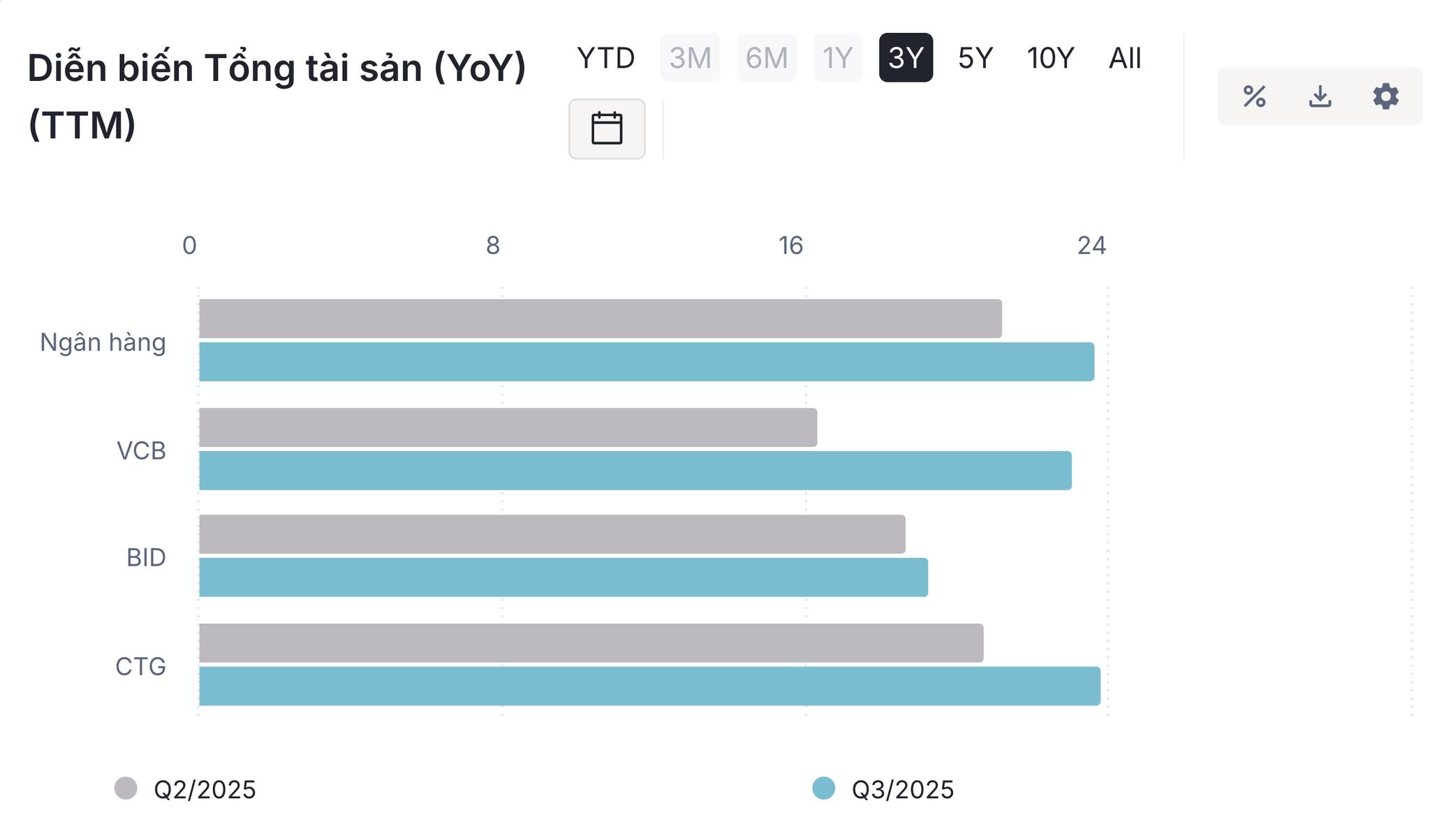
Task: Click the gray Ngân hàng Q2 bar
Action: pos(600,319)
